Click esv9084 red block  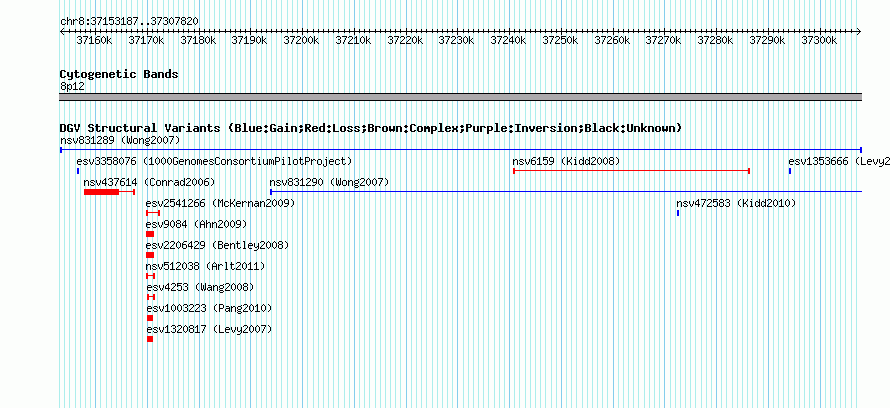click(x=150, y=234)
